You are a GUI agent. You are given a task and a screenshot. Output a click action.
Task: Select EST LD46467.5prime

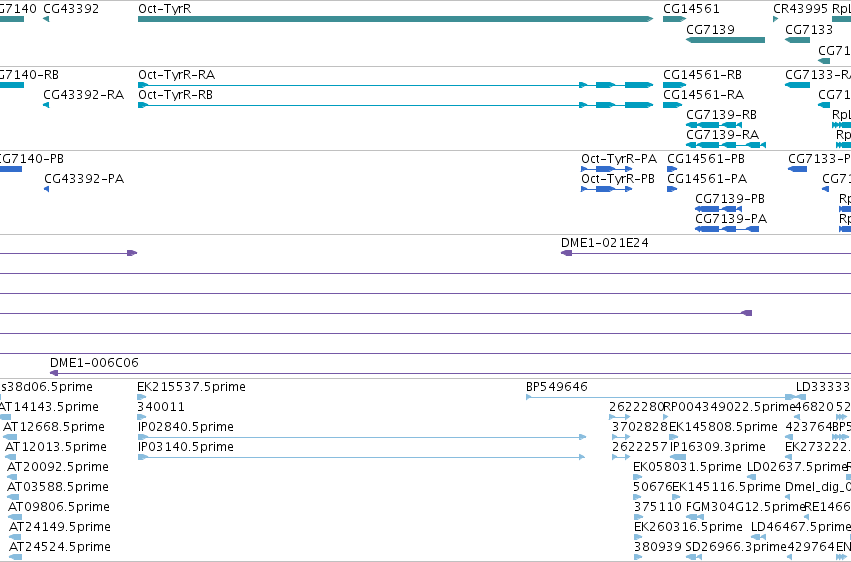tap(759, 537)
